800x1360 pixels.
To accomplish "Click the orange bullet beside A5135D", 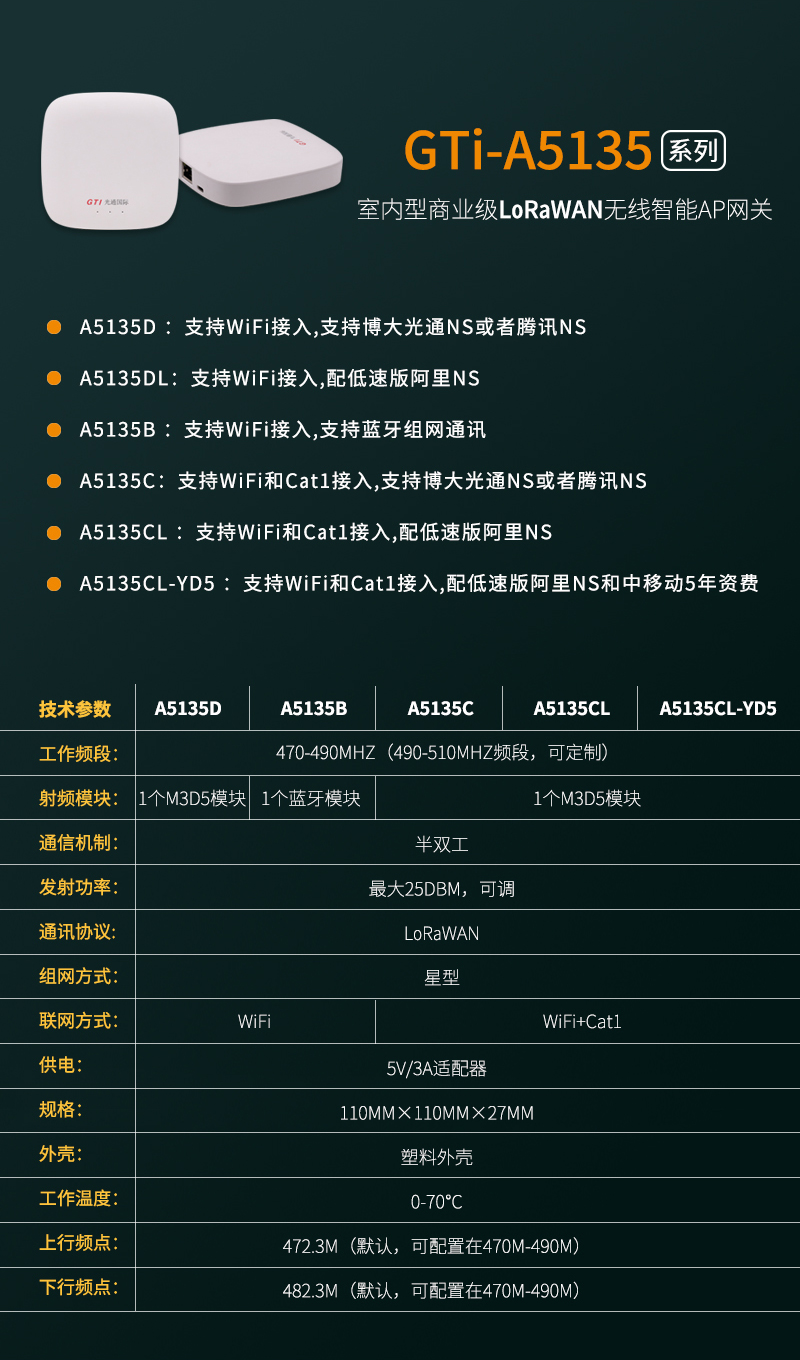I will [54, 327].
